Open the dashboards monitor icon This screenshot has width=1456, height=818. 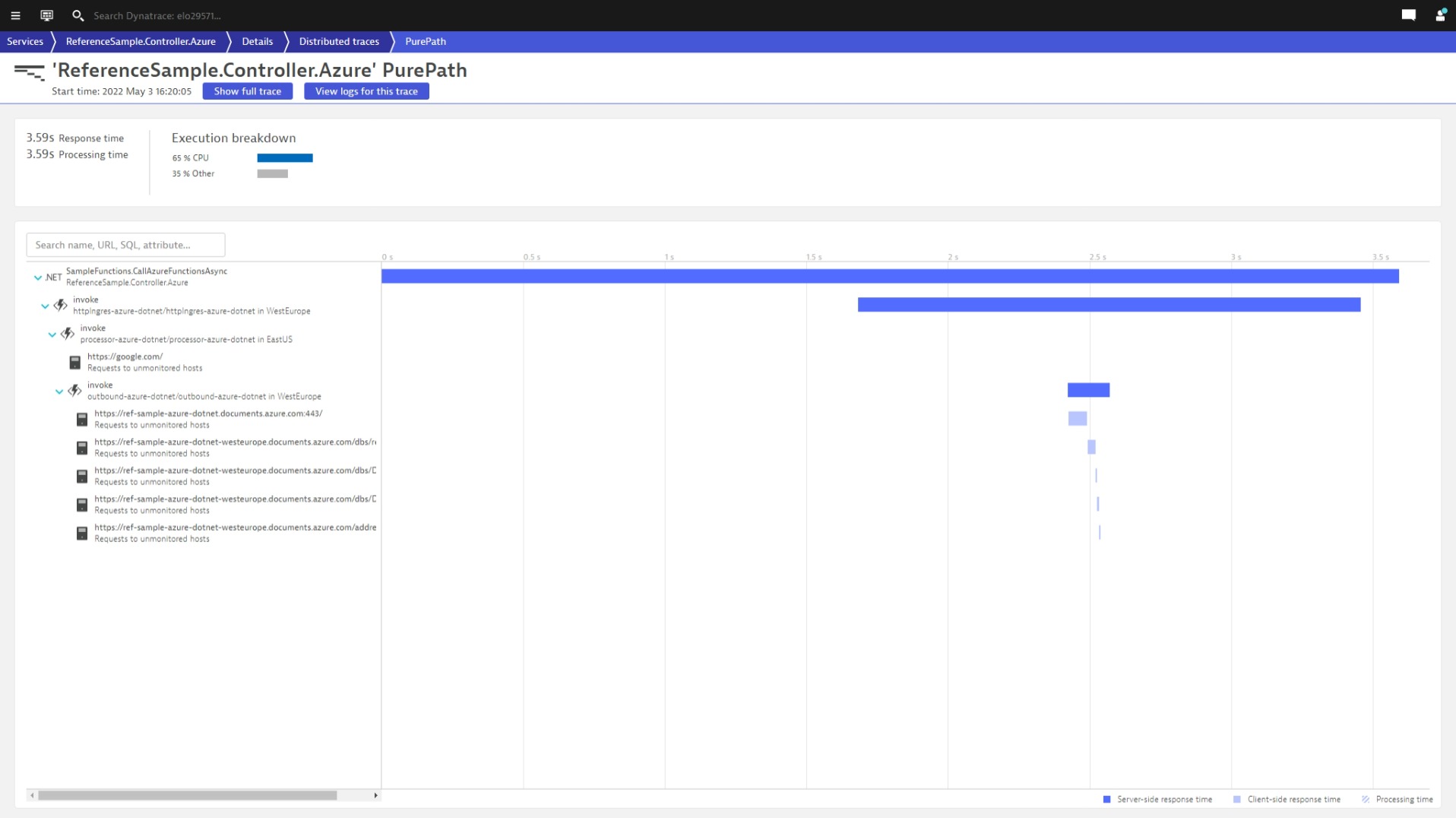click(x=46, y=15)
